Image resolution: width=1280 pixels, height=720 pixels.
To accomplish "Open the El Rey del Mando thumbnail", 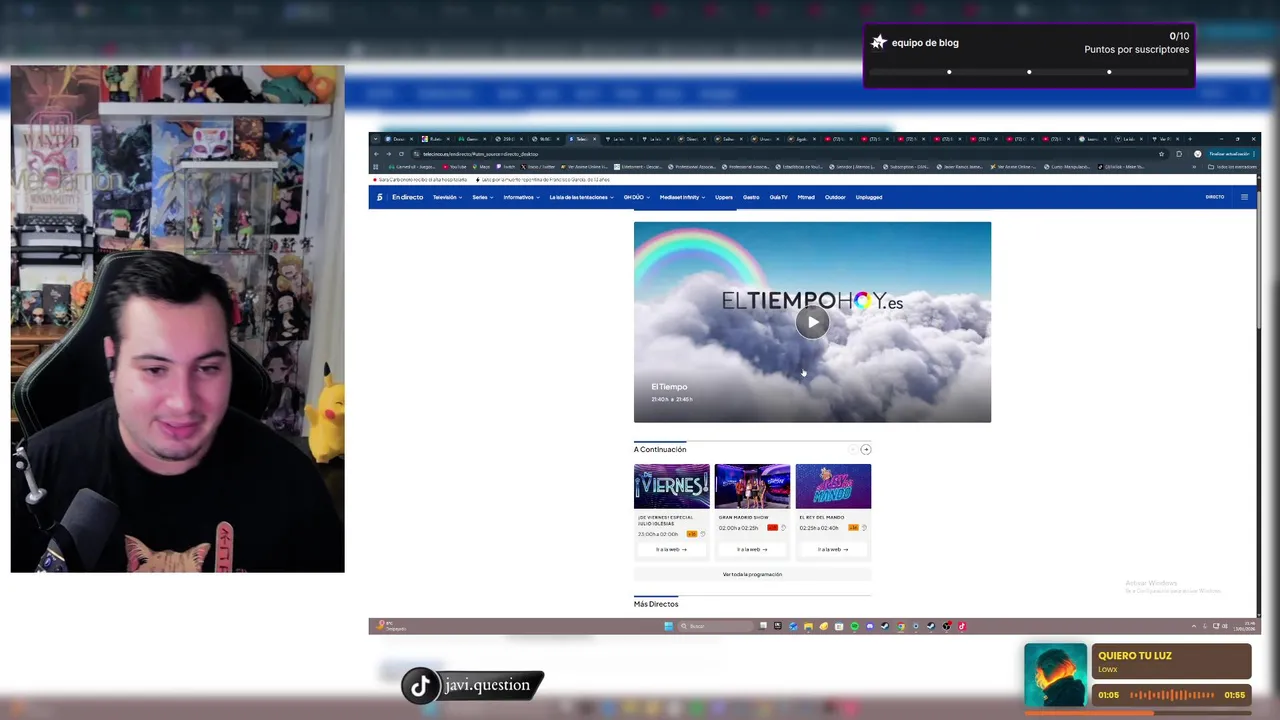I will [833, 486].
